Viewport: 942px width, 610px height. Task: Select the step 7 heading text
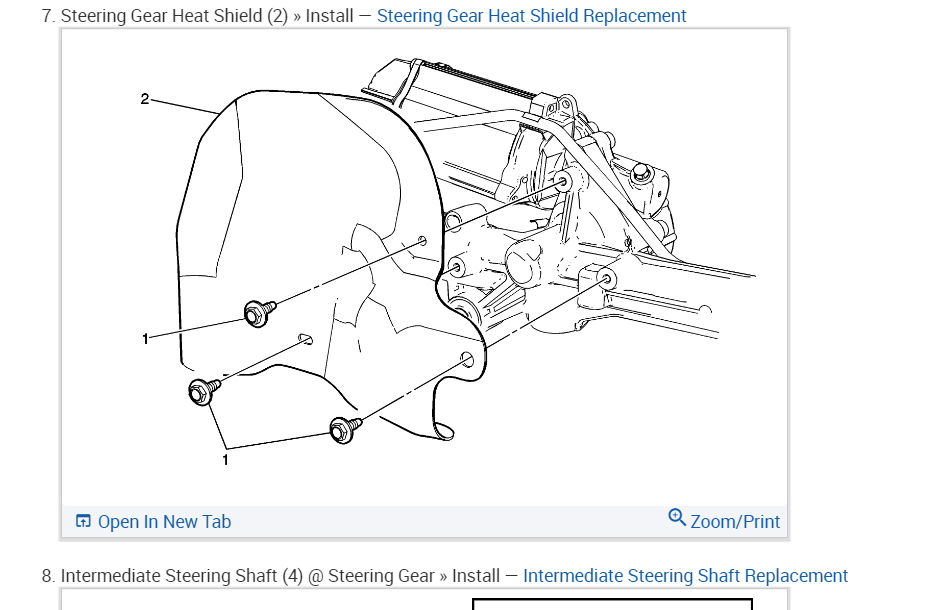(x=200, y=15)
